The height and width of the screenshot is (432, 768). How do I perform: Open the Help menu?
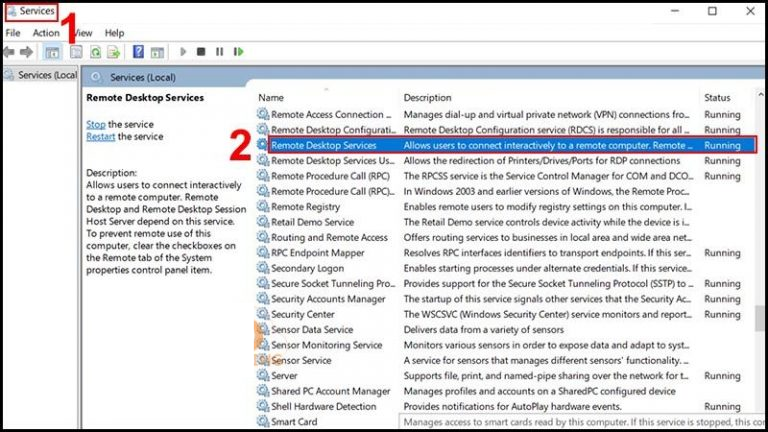coord(114,33)
